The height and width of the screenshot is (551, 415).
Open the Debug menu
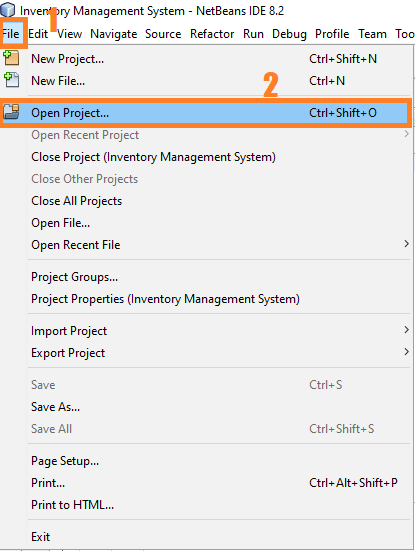point(289,34)
